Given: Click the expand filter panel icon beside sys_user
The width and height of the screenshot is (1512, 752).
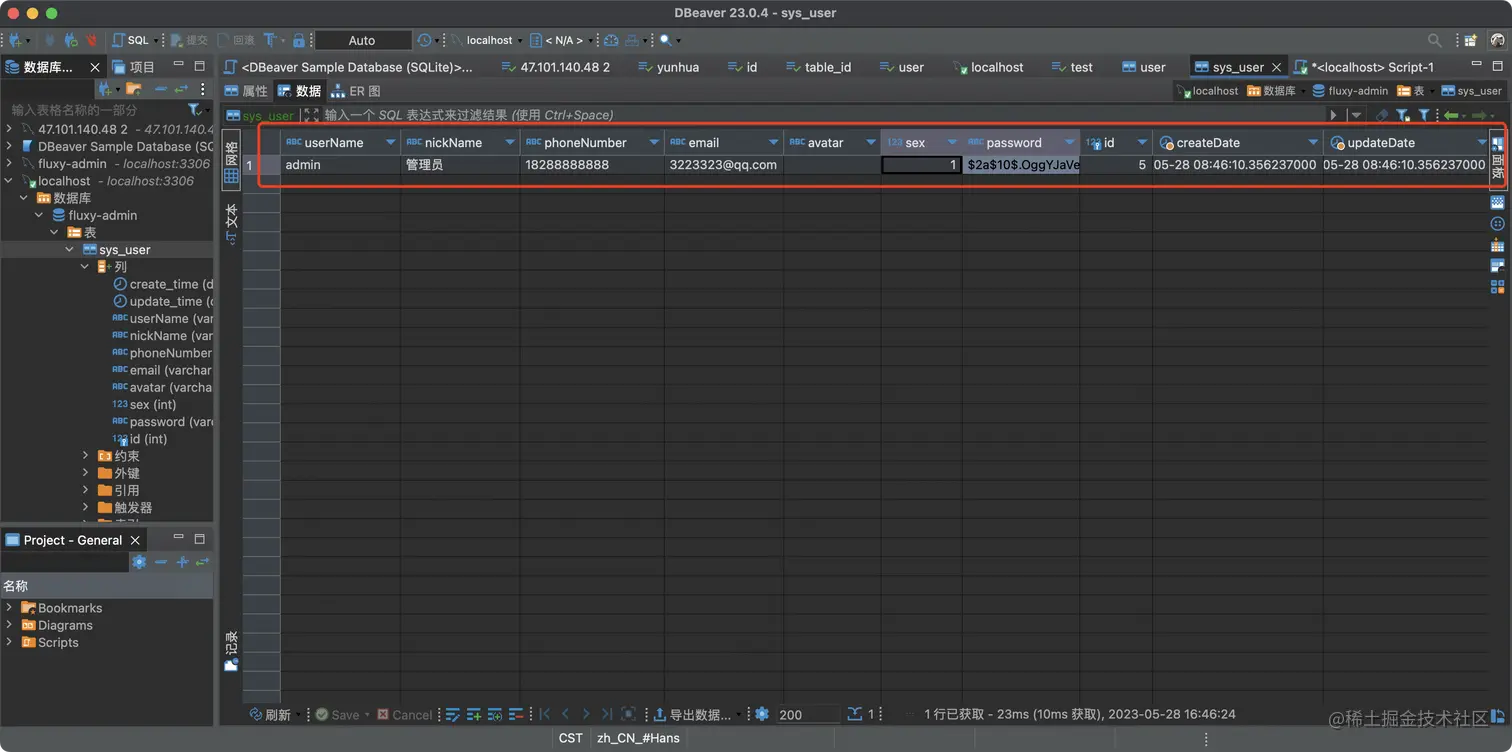Looking at the screenshot, I should [312, 115].
